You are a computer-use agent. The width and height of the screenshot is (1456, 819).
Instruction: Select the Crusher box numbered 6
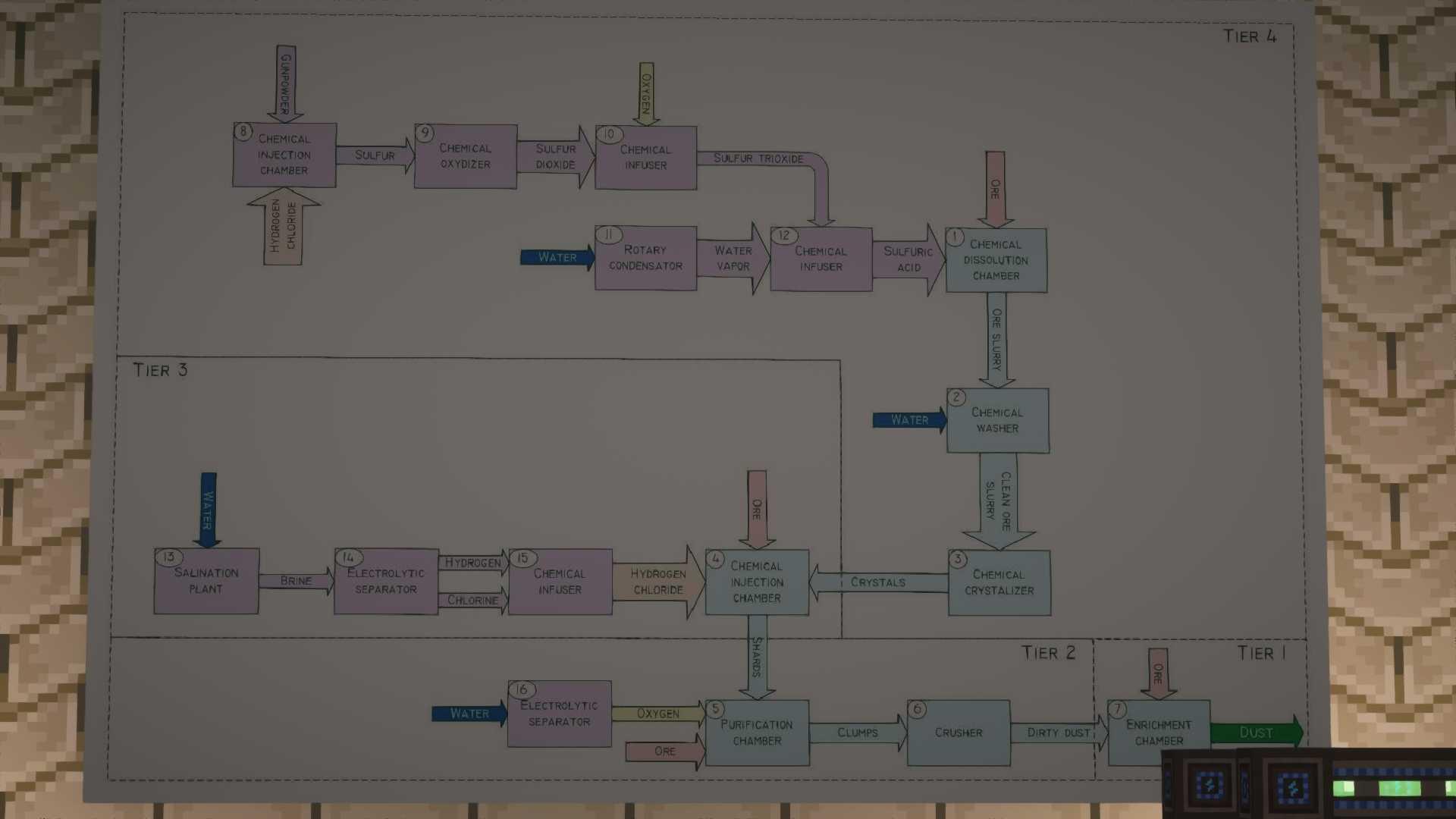click(959, 733)
